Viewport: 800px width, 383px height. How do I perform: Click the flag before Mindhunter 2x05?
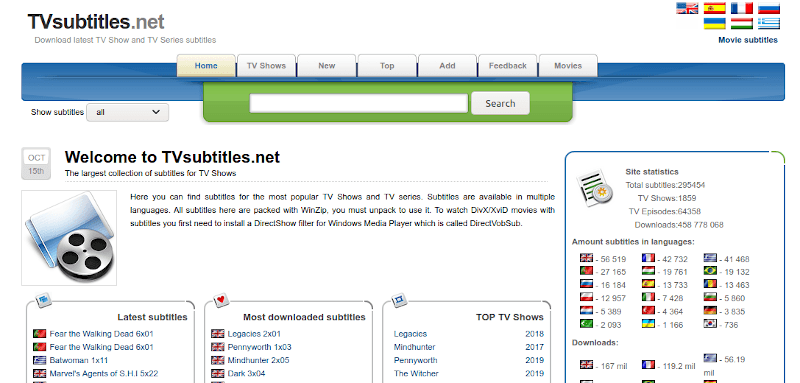217,360
